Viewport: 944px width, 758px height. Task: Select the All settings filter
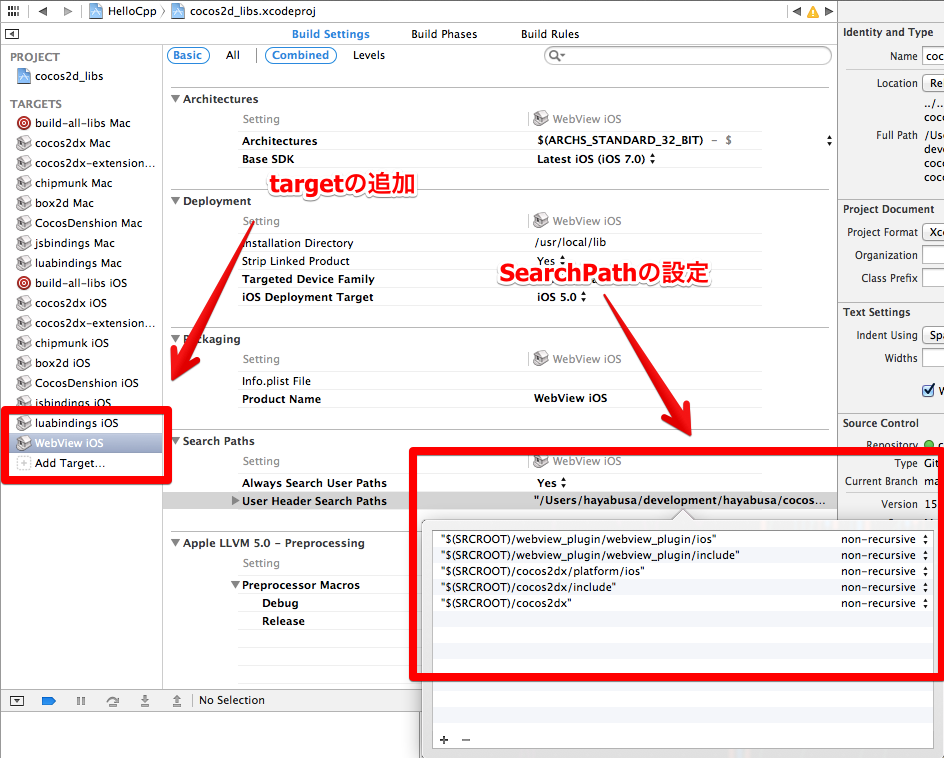point(233,55)
